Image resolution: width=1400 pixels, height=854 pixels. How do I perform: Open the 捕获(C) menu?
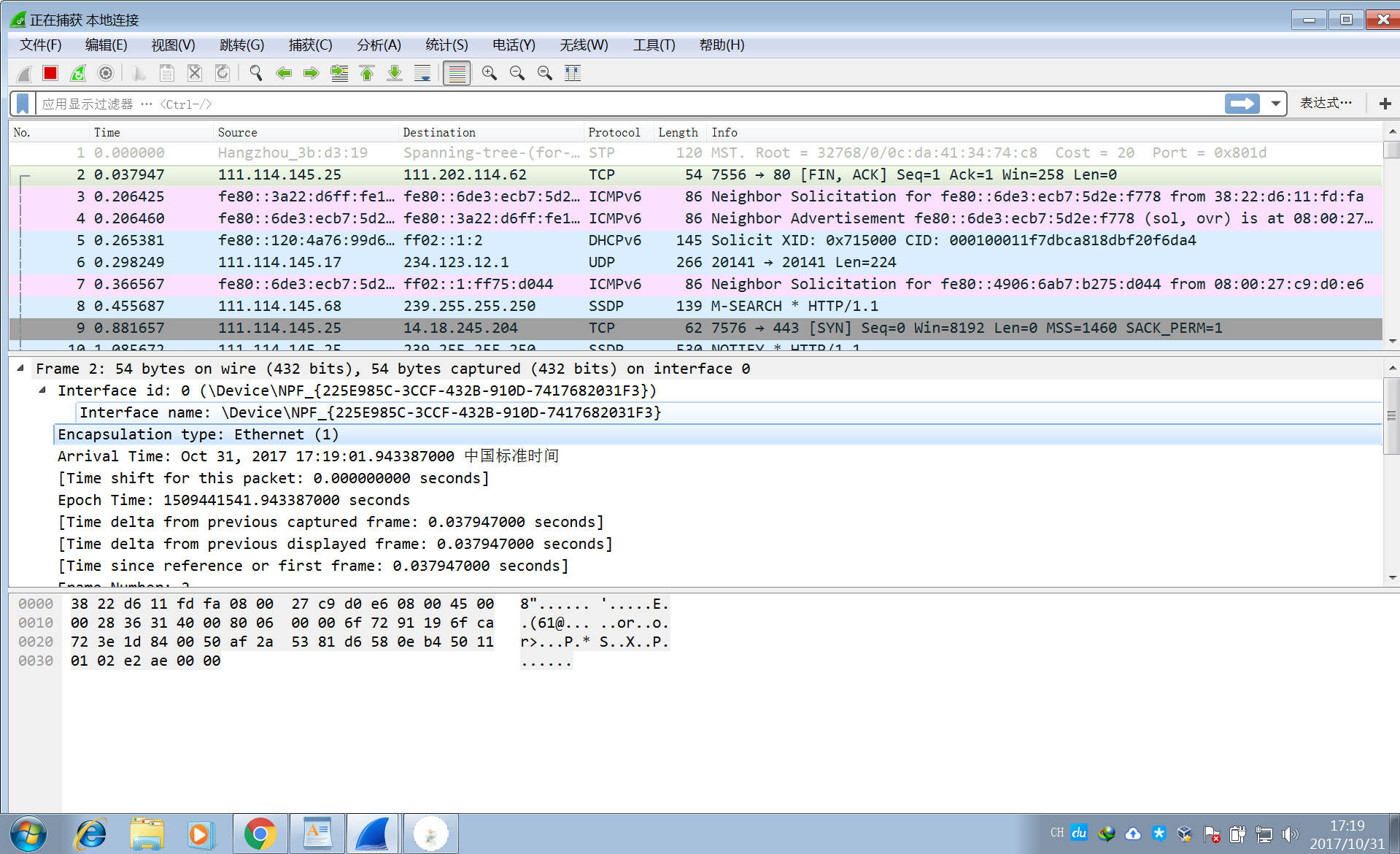click(x=310, y=45)
